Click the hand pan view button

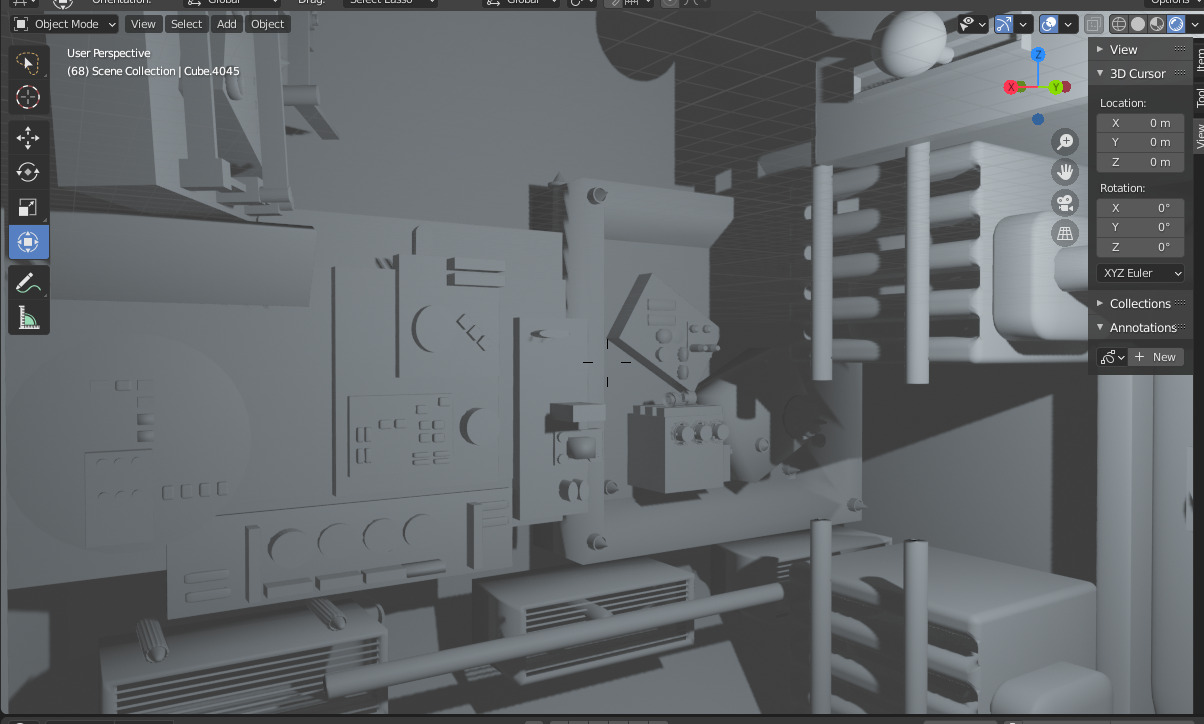point(1065,172)
